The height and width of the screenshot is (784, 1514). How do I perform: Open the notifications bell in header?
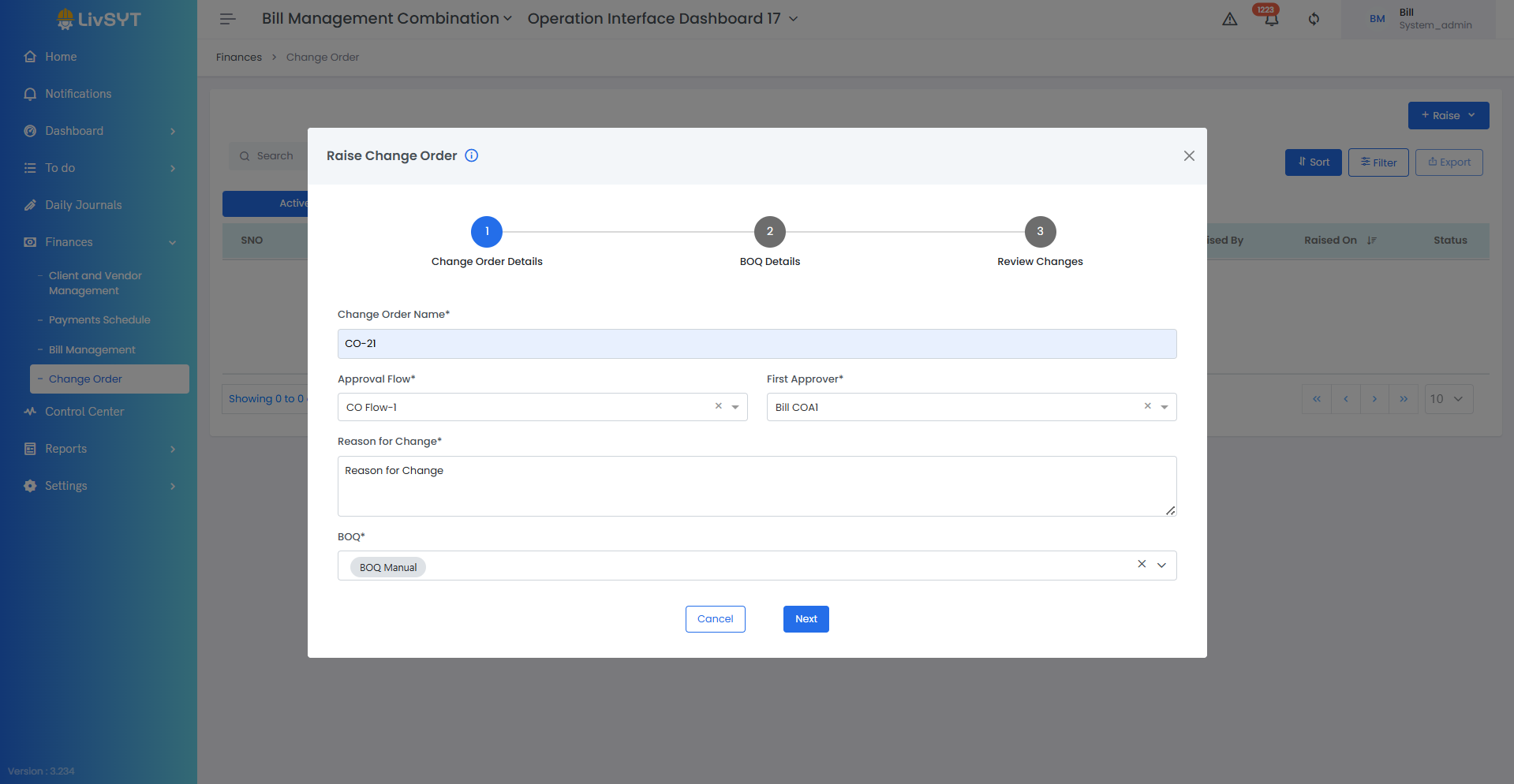click(x=1271, y=20)
